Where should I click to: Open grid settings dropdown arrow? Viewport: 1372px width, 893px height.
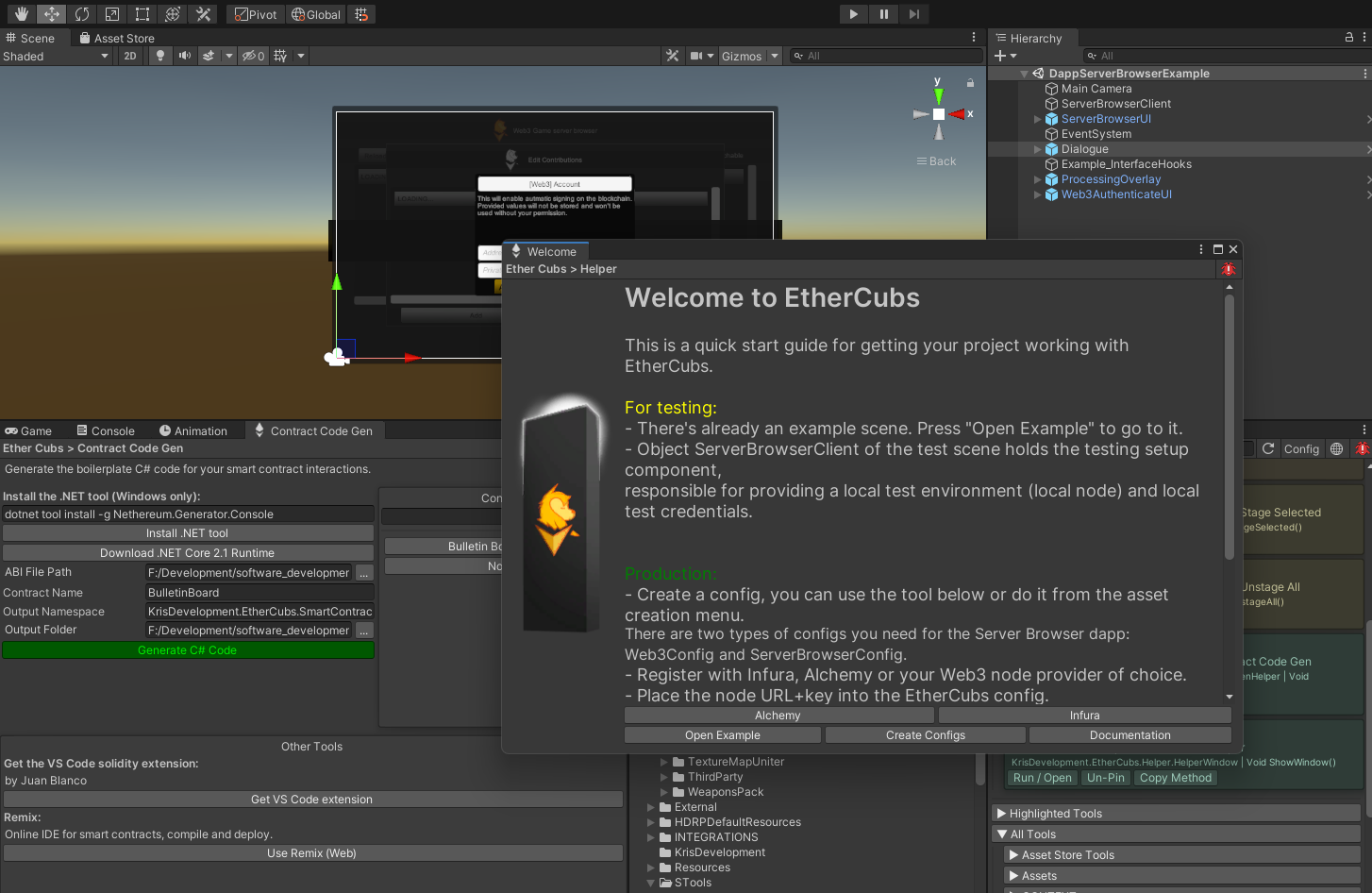[301, 56]
